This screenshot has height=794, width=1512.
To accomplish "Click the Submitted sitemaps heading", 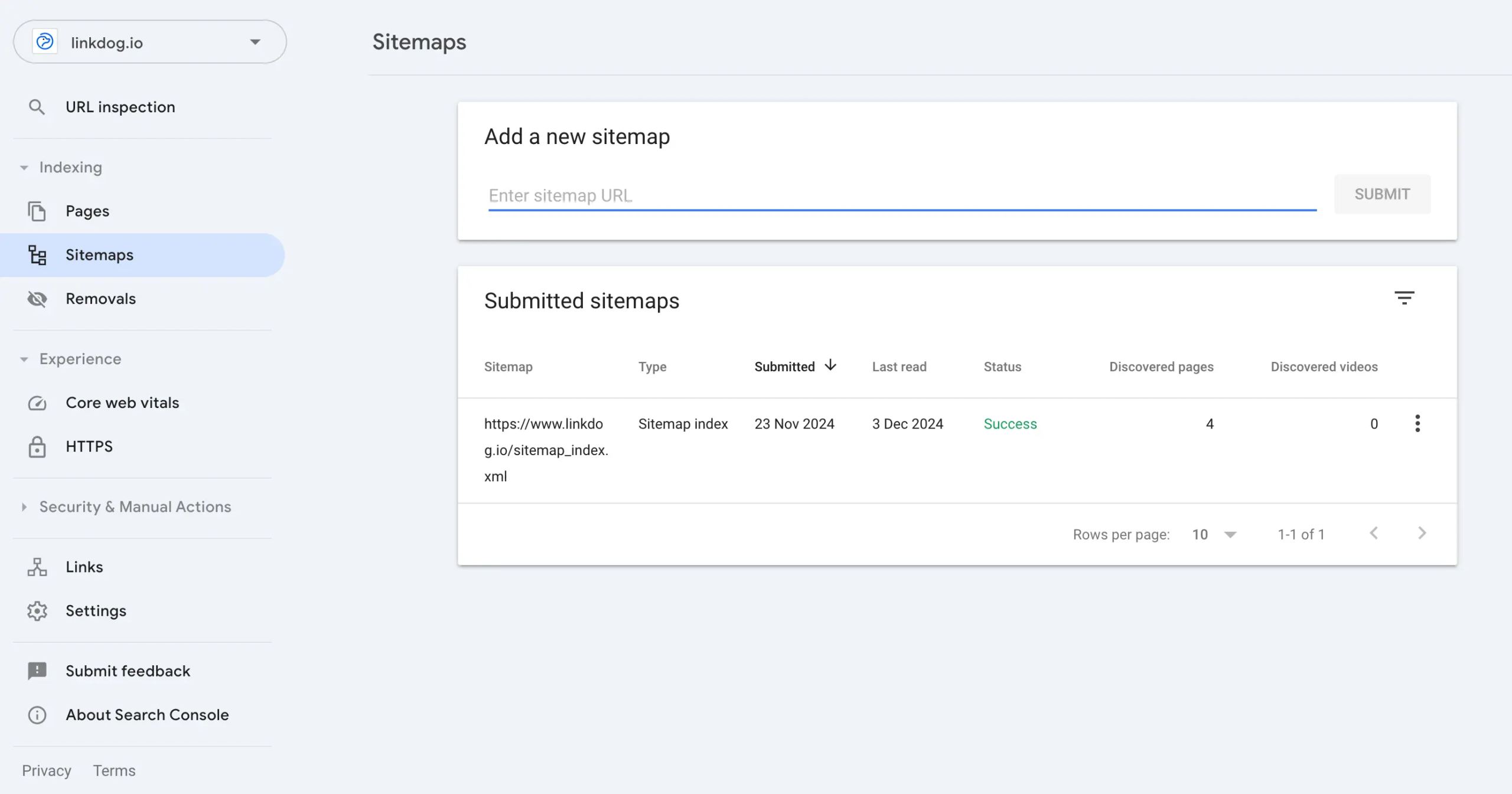I will pos(582,301).
